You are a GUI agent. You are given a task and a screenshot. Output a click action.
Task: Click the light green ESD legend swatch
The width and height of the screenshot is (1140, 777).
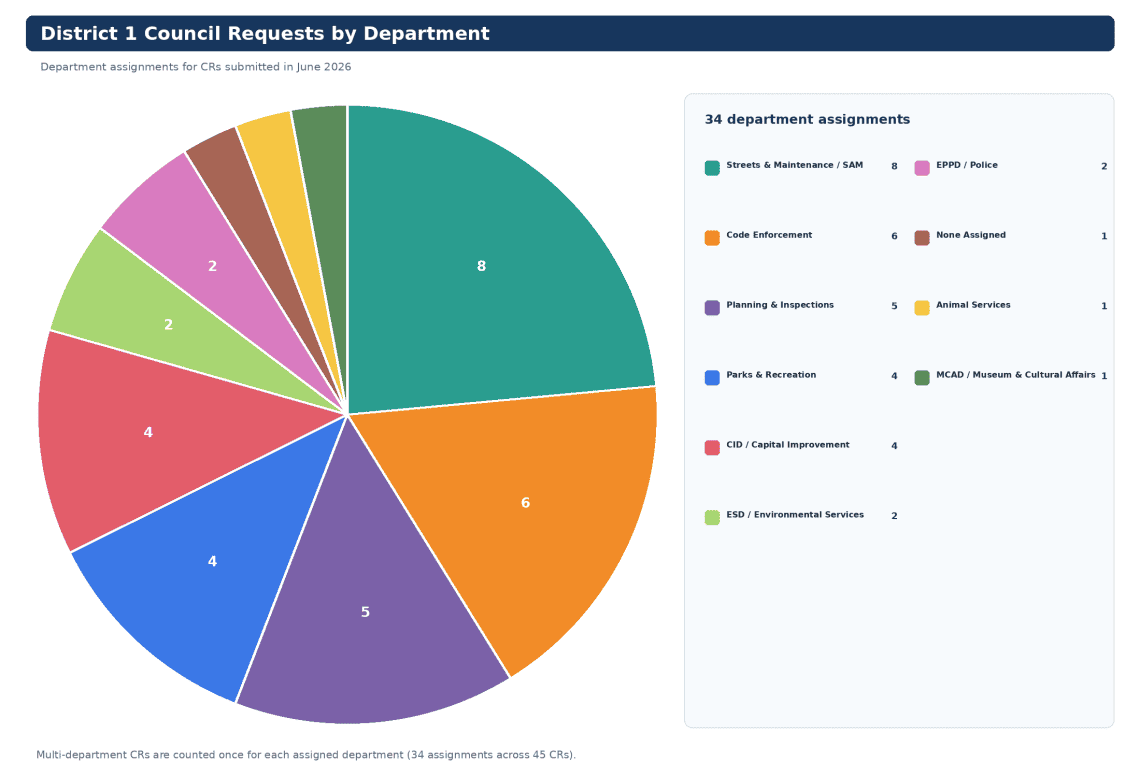click(712, 517)
